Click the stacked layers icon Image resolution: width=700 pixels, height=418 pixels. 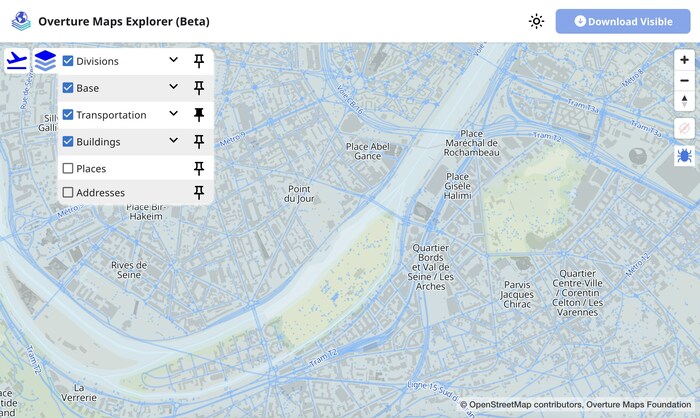pos(45,61)
